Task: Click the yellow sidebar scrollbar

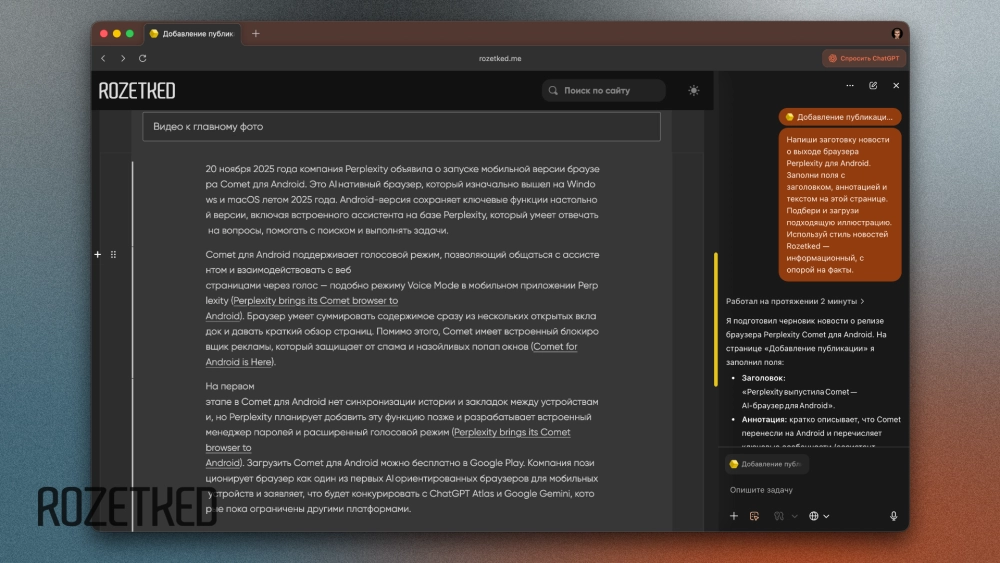Action: [716, 320]
